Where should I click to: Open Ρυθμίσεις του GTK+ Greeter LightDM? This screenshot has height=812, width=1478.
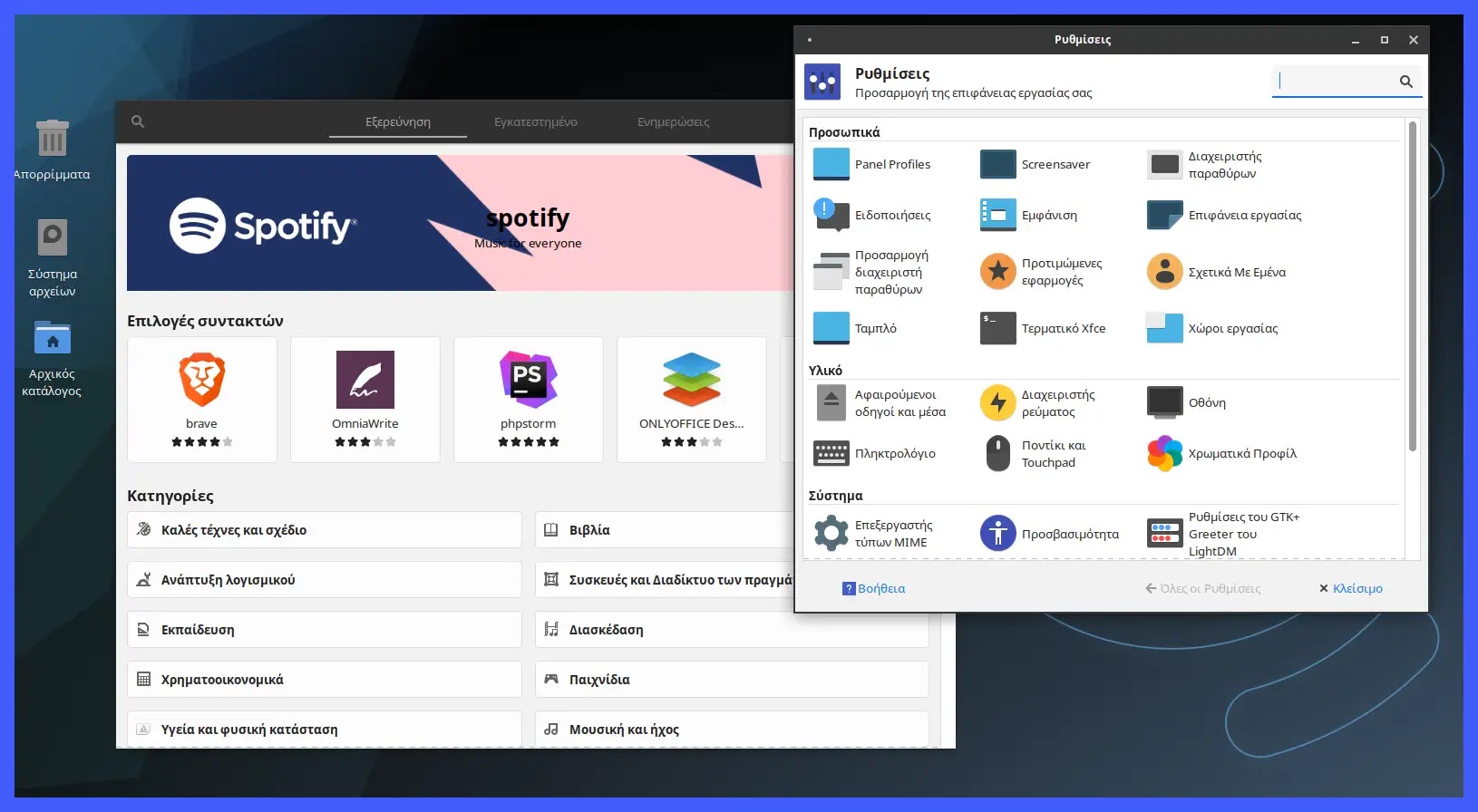pyautogui.click(x=1223, y=534)
